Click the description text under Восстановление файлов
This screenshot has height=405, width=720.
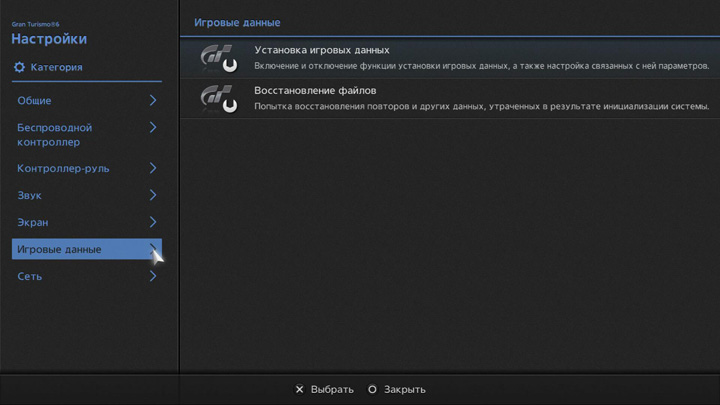[x=481, y=106]
